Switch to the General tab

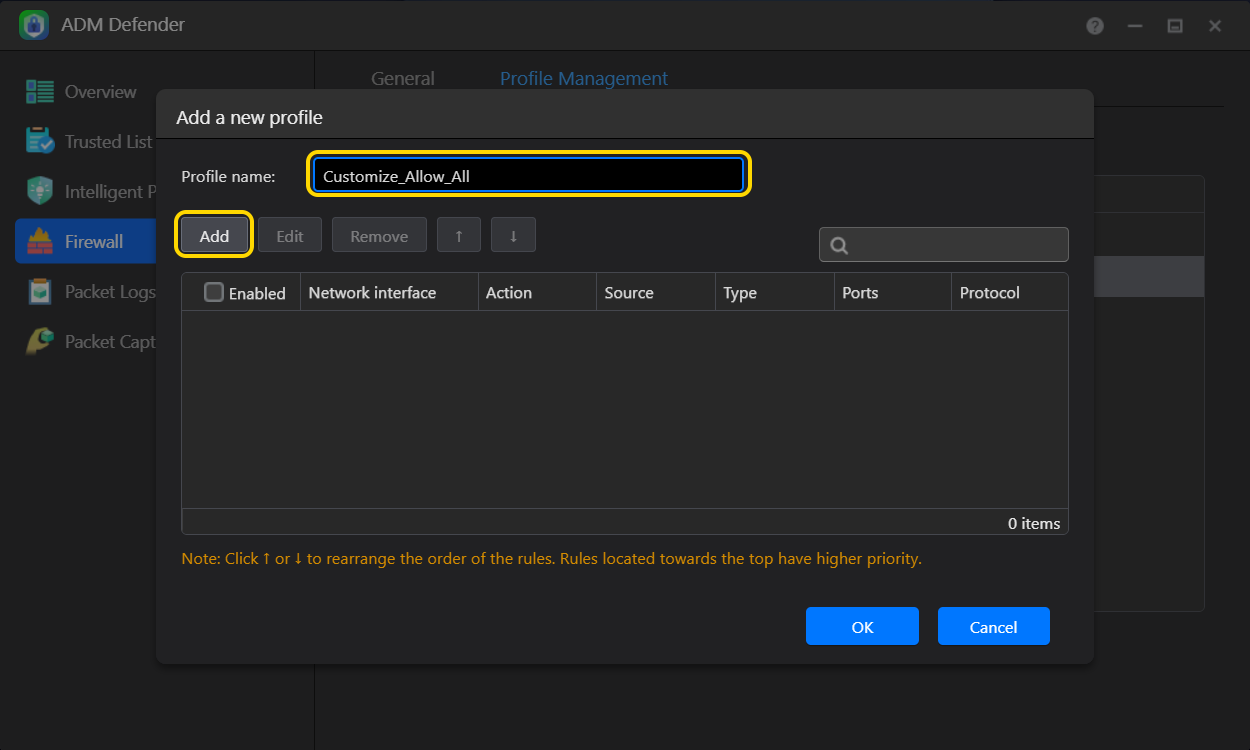[x=403, y=78]
